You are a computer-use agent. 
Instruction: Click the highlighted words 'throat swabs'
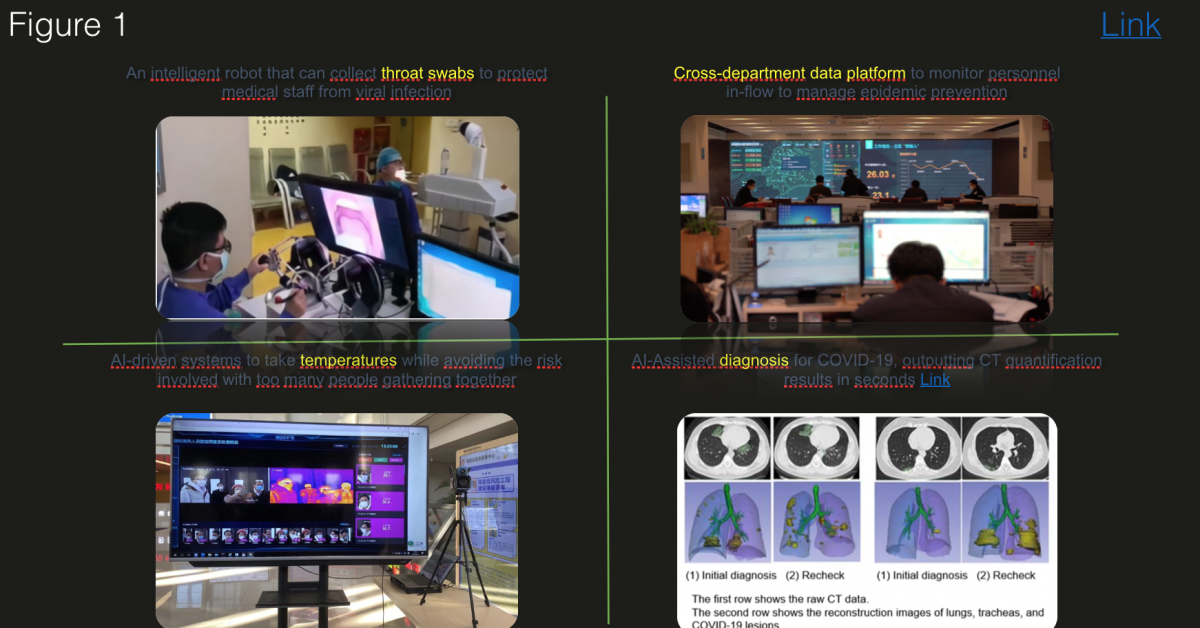pos(428,74)
